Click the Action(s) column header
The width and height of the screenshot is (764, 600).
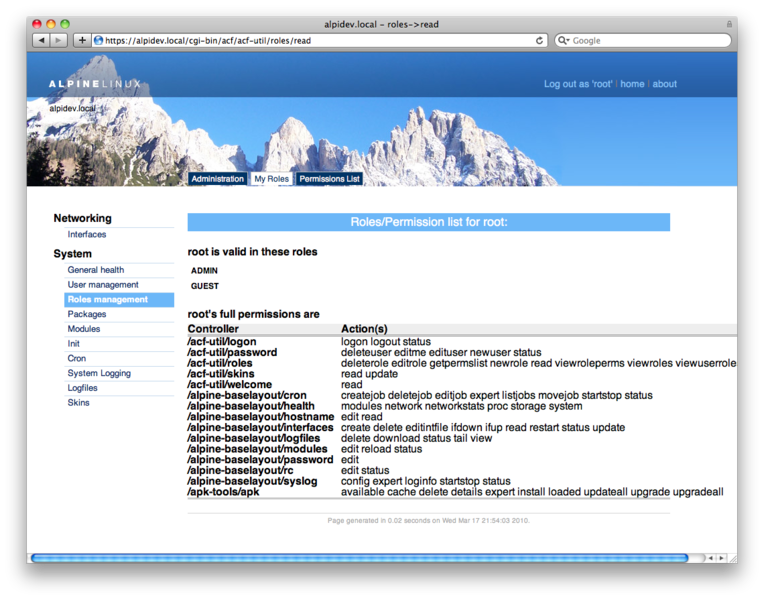coord(364,329)
